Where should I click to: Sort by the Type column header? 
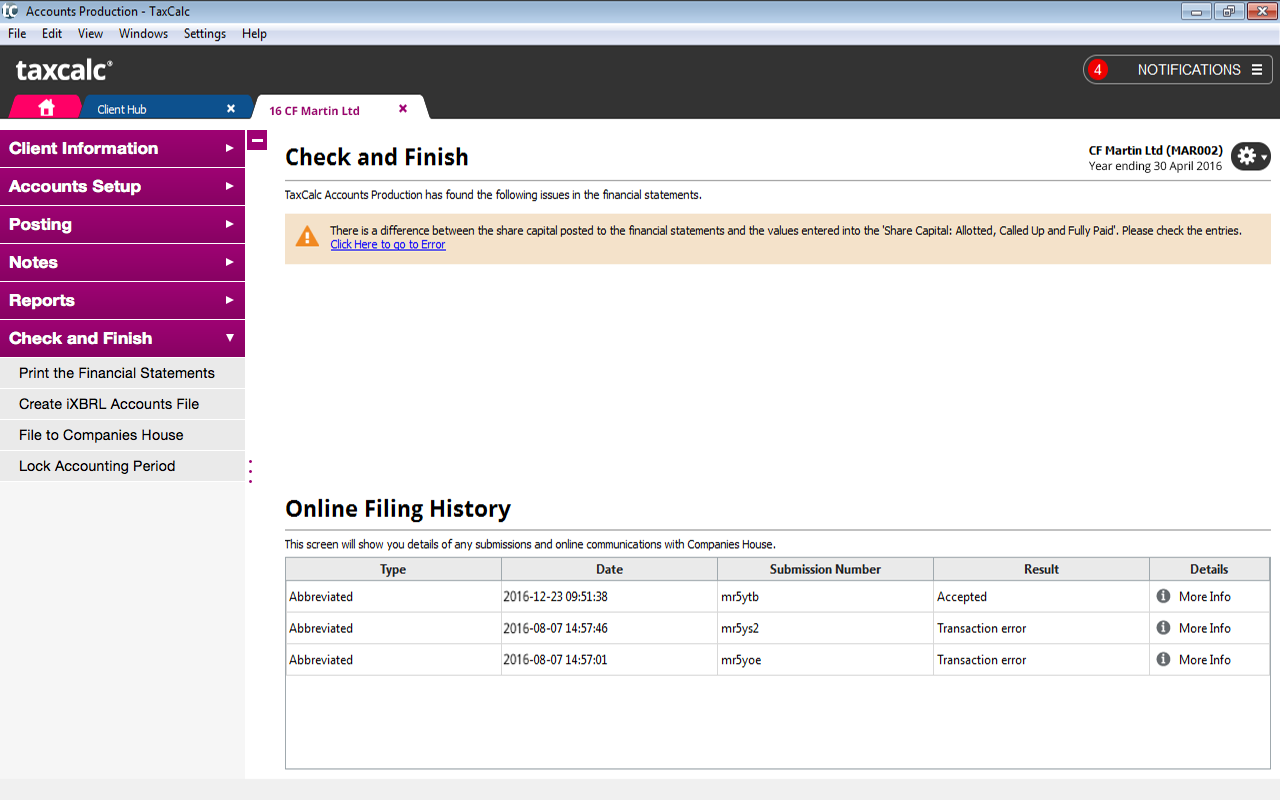click(393, 569)
